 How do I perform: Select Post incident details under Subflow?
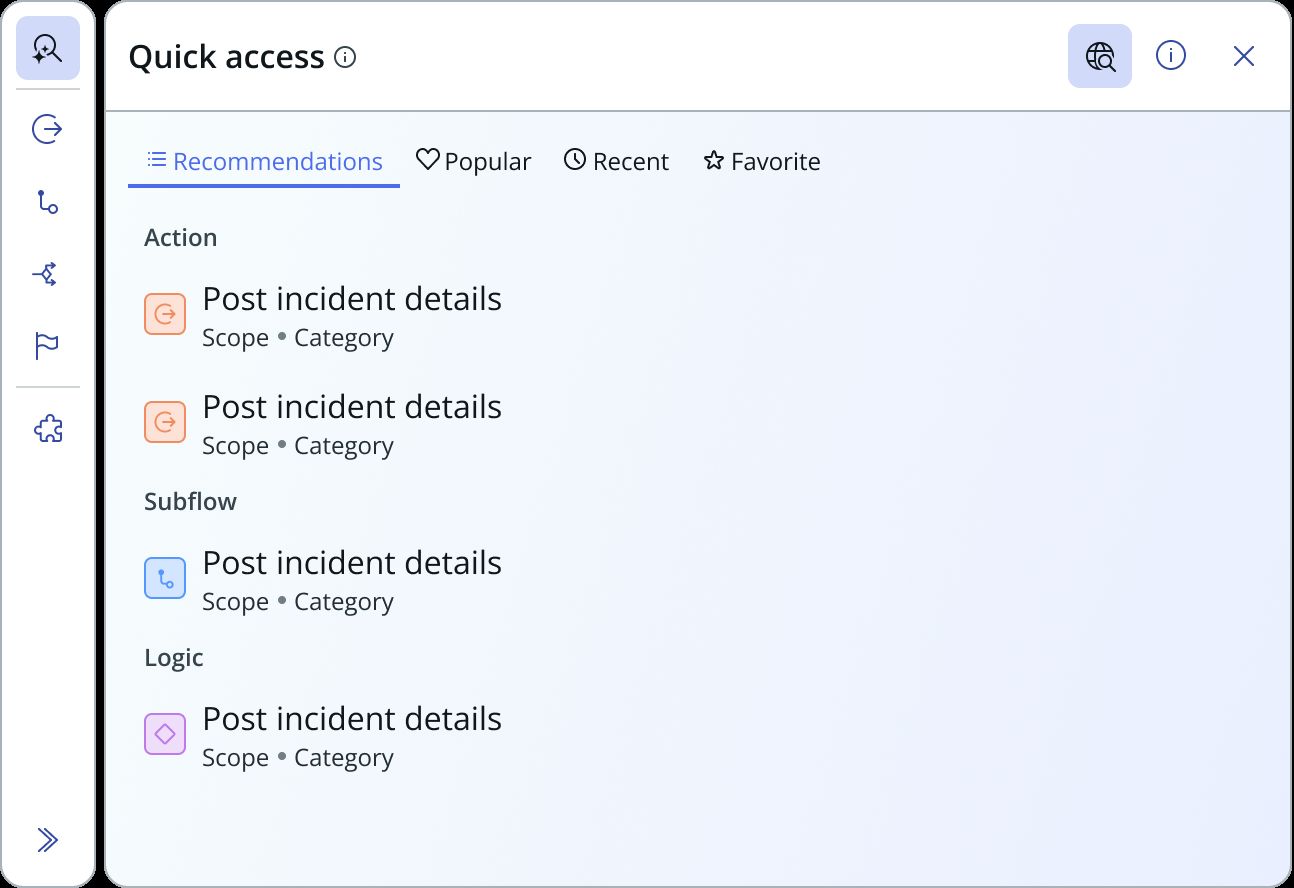tap(352, 563)
